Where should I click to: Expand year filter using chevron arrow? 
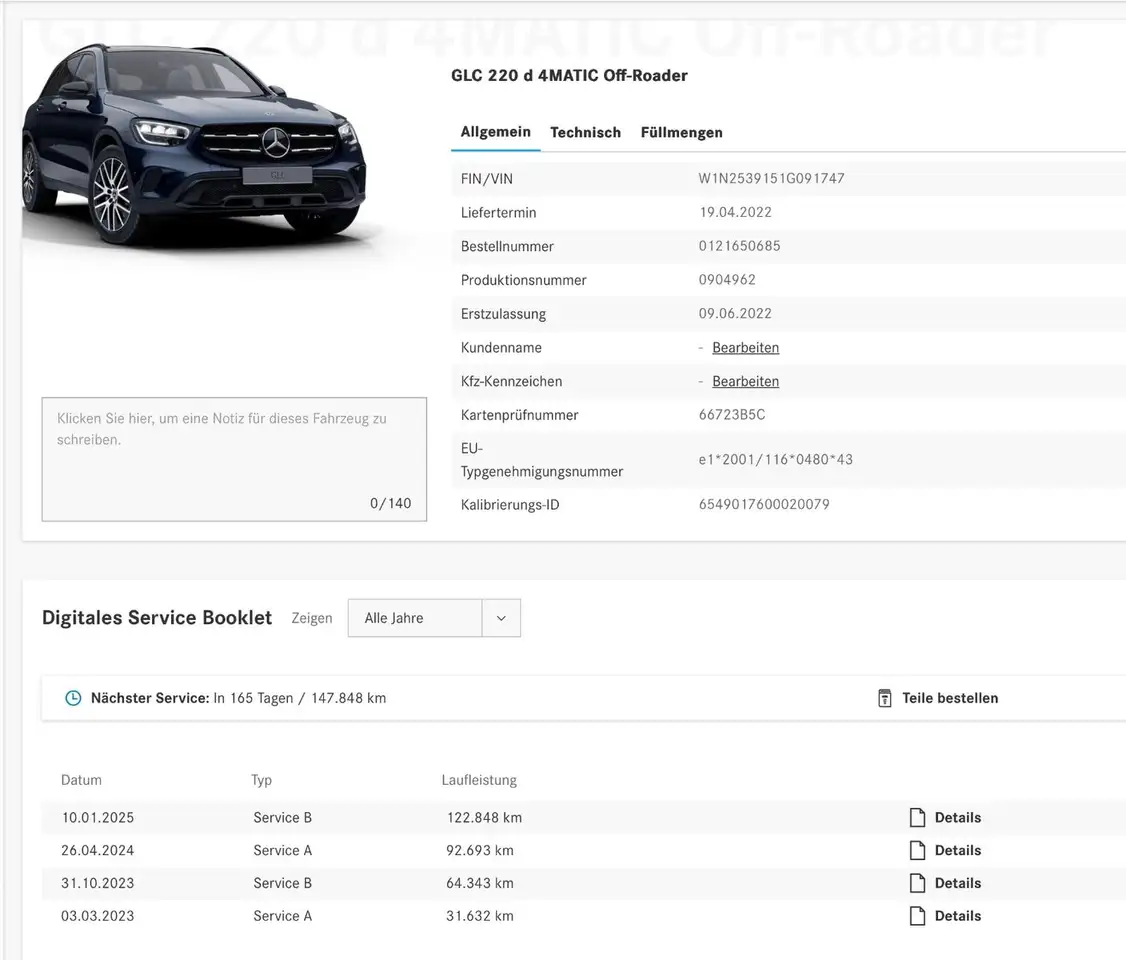[x=501, y=618]
